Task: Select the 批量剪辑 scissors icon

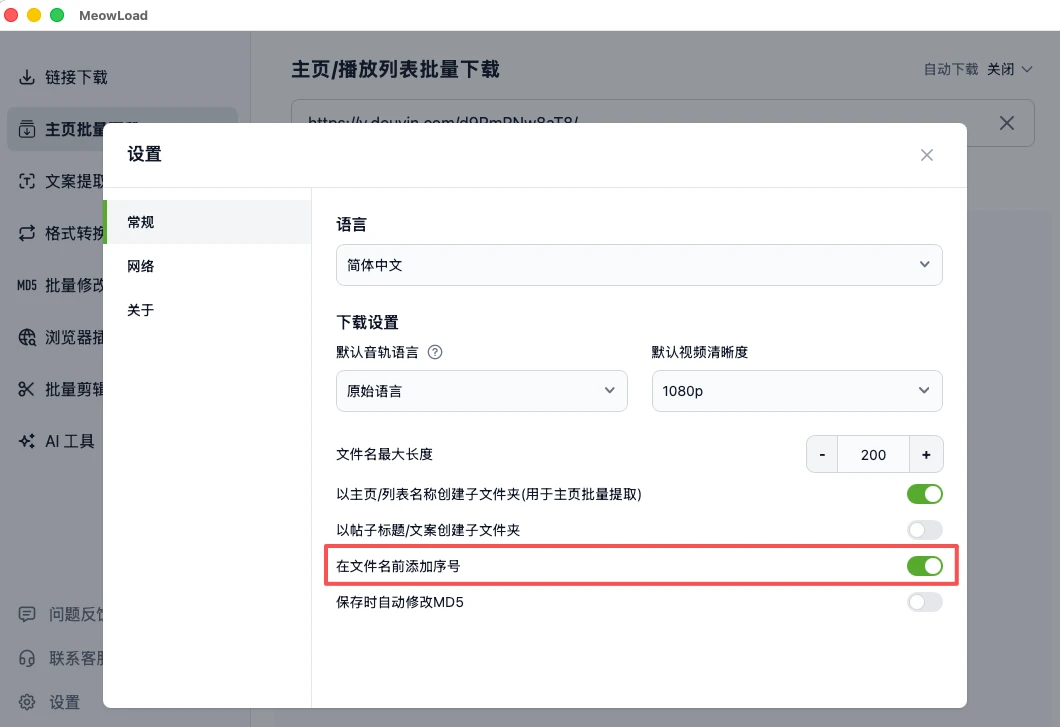Action: coord(27,389)
